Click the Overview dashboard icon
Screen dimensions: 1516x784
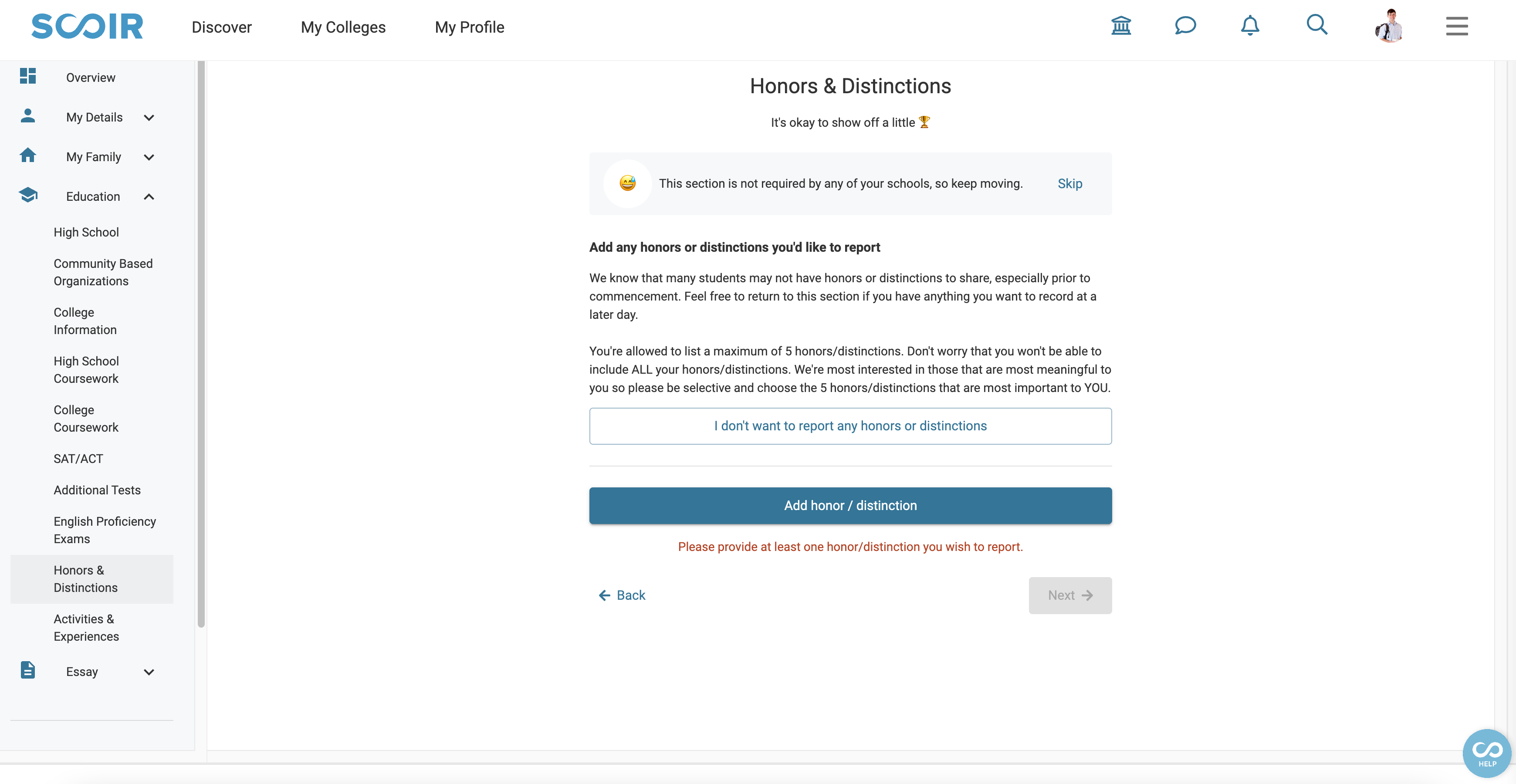pos(27,76)
